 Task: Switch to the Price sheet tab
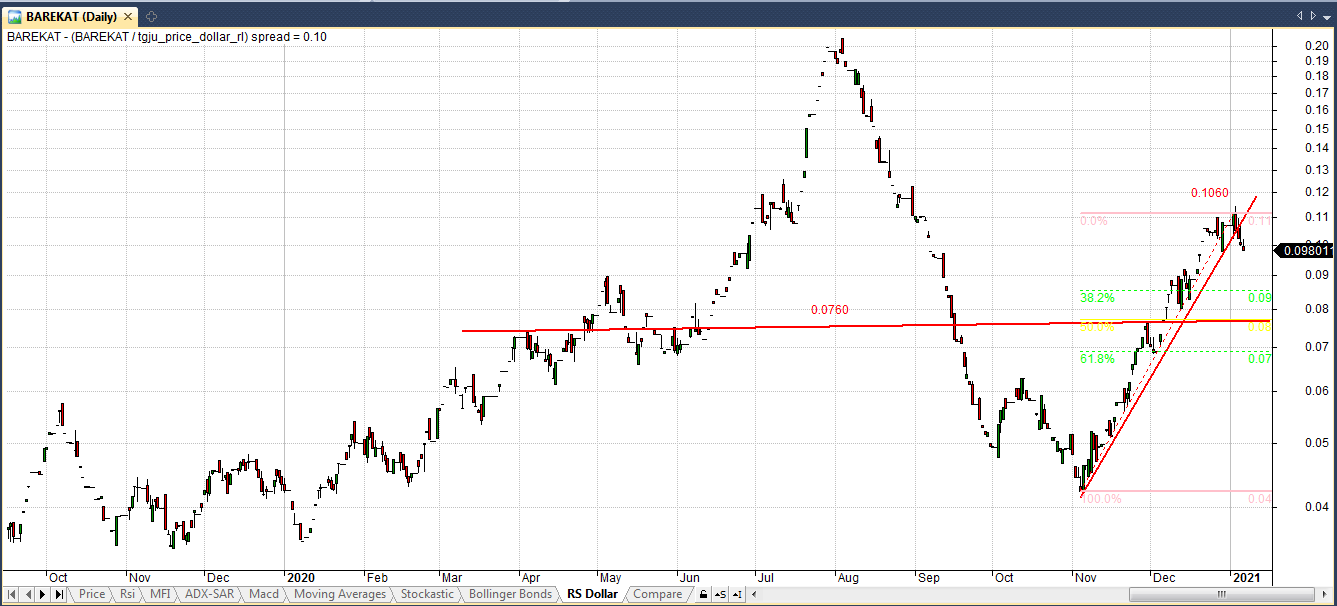(91, 594)
